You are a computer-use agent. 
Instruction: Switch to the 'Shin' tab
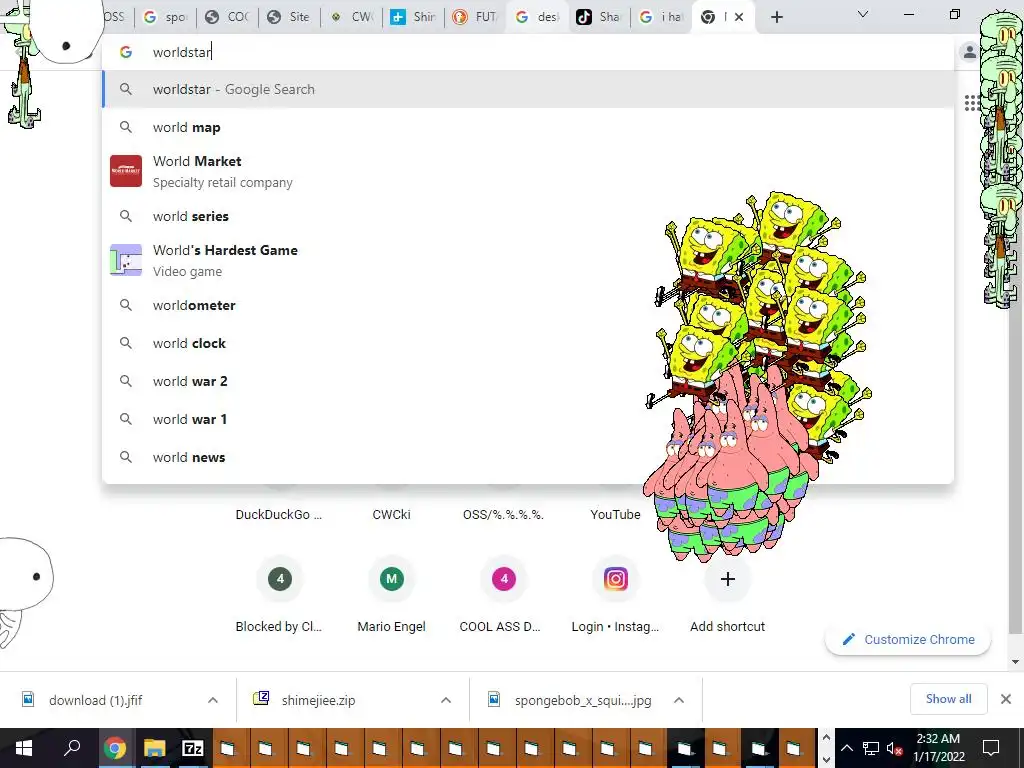point(413,17)
